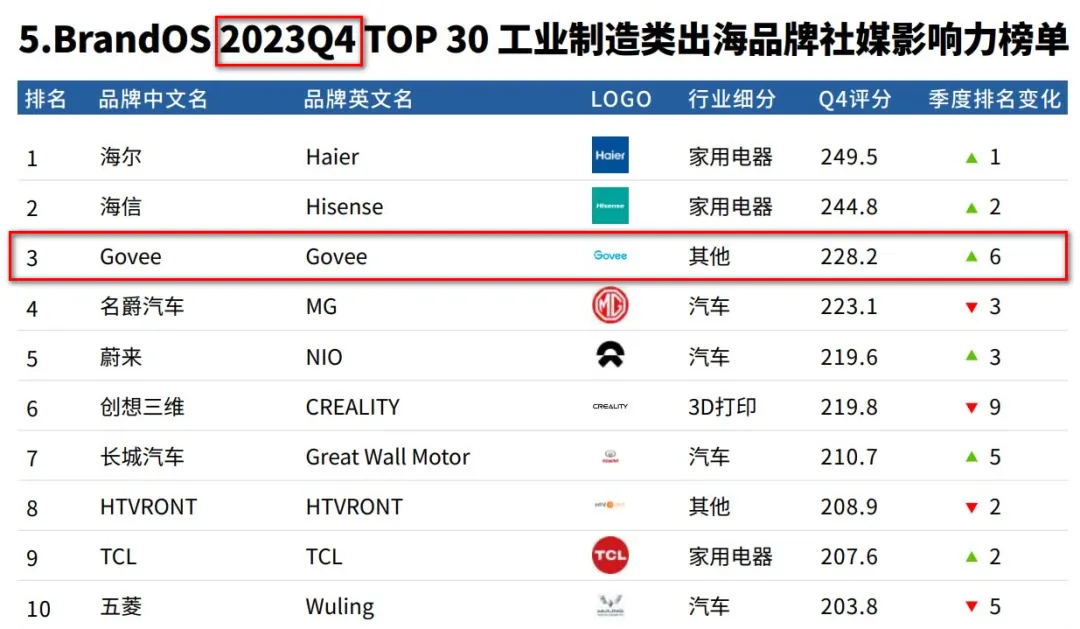The height and width of the screenshot is (629, 1080).
Task: Click the Govee logo
Action: pos(610,256)
